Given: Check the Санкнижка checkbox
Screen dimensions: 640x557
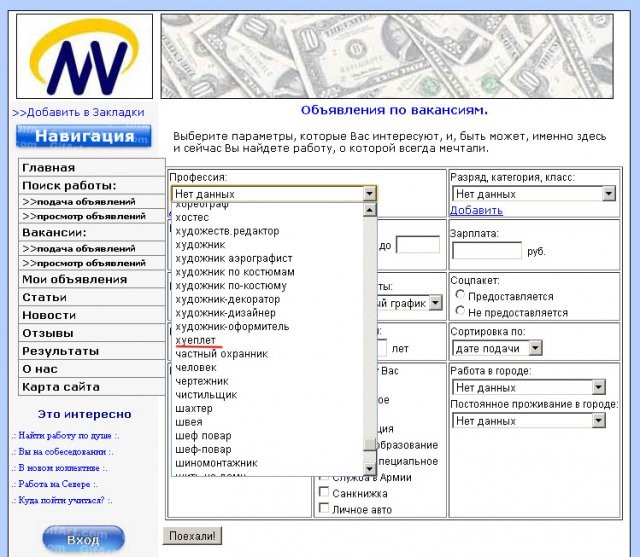Looking at the screenshot, I should pyautogui.click(x=324, y=492).
